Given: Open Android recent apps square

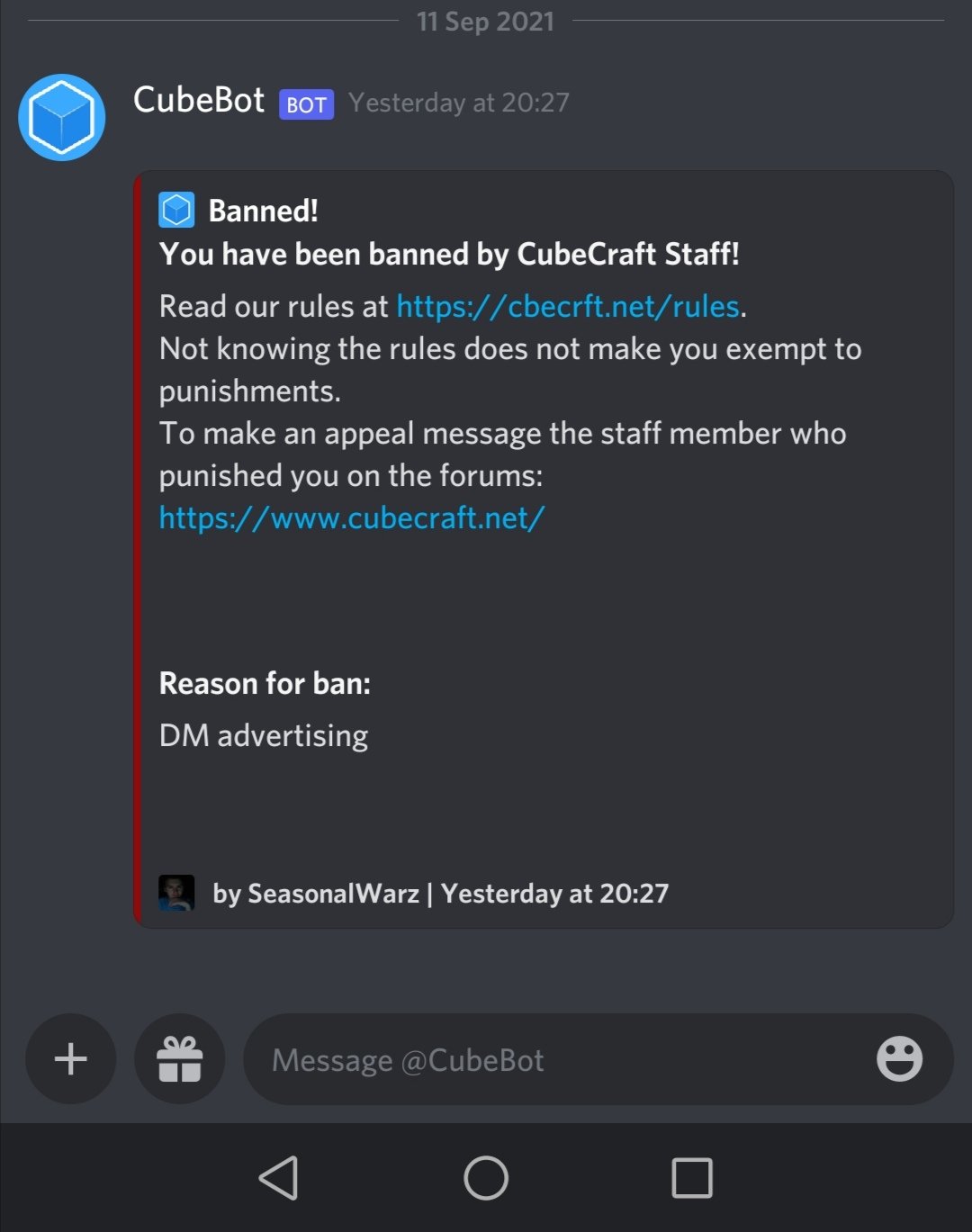Looking at the screenshot, I should coord(692,1177).
